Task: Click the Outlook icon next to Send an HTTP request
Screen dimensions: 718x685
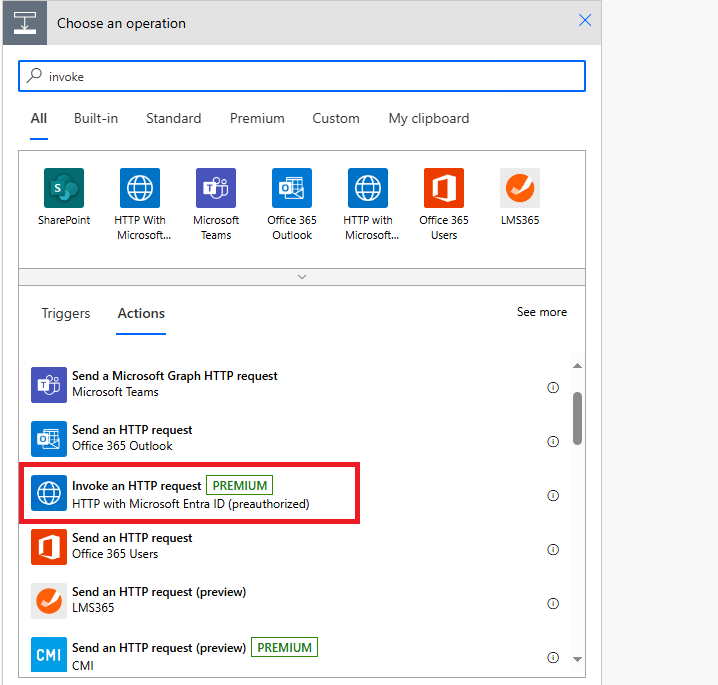Action: (x=49, y=439)
